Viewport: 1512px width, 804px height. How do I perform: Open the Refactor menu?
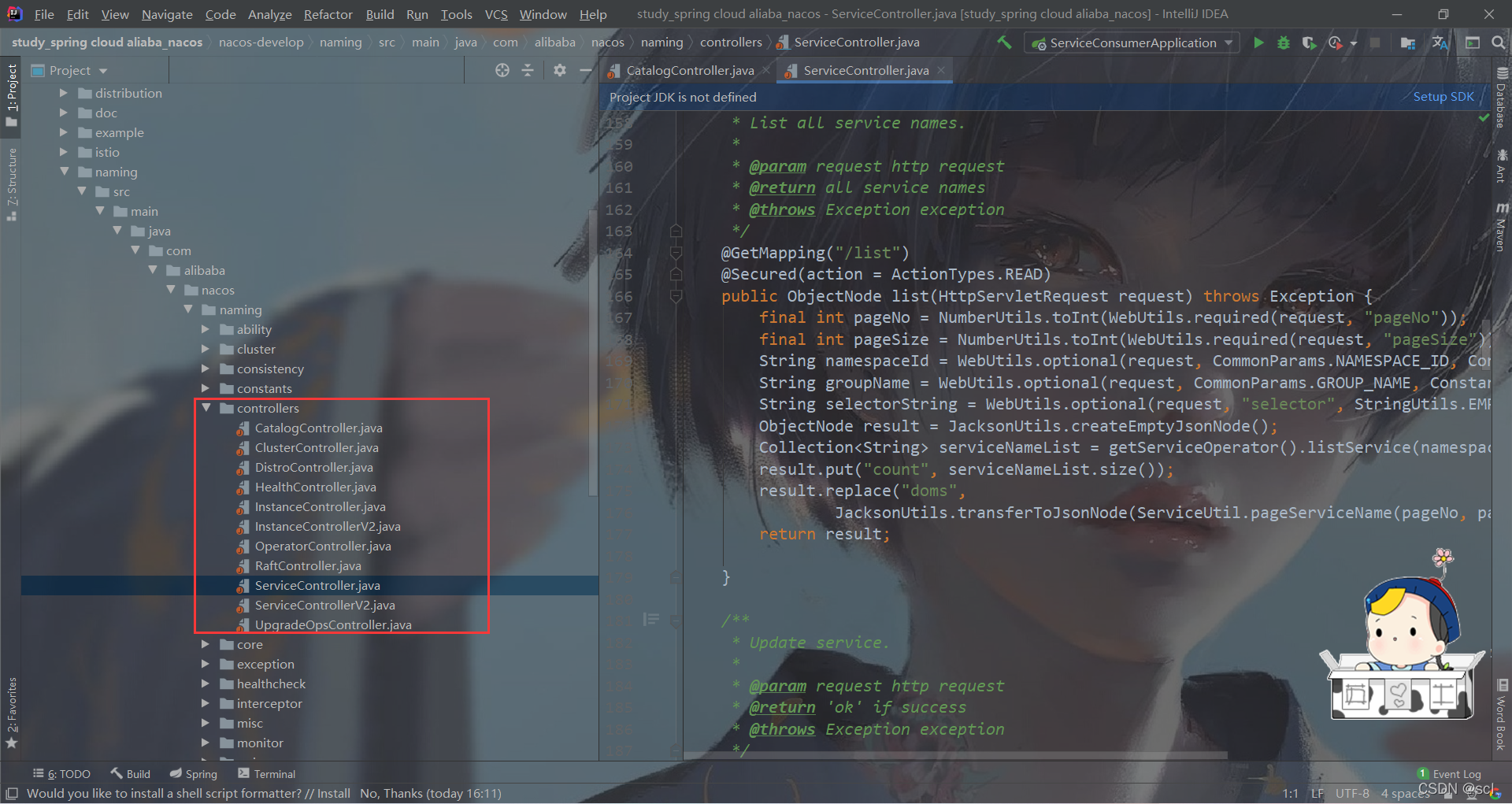pos(328,14)
